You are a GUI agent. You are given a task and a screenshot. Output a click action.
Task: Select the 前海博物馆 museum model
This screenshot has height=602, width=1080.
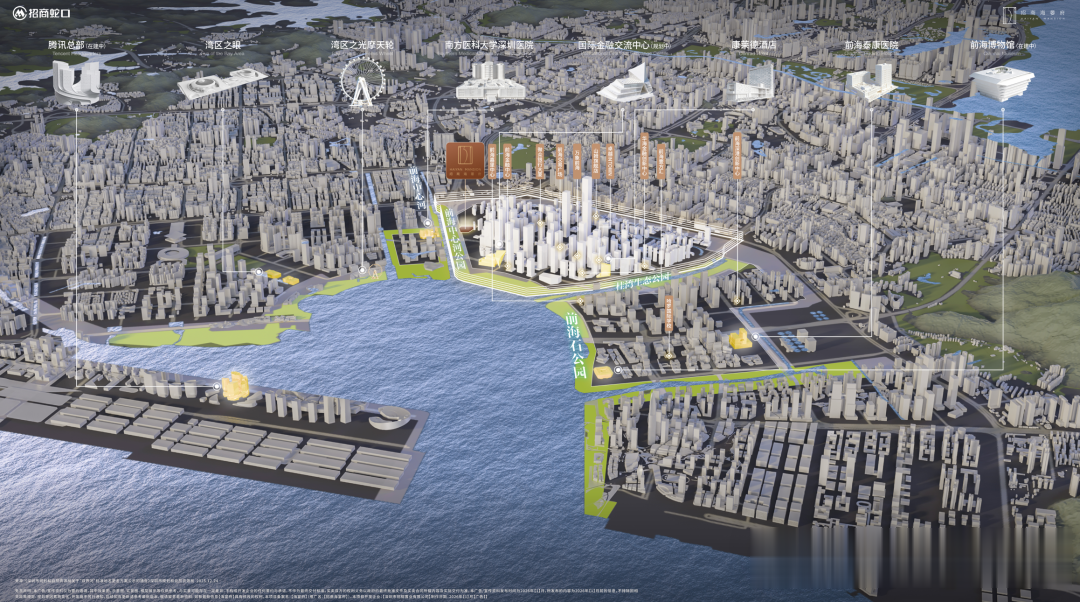pos(1002,83)
